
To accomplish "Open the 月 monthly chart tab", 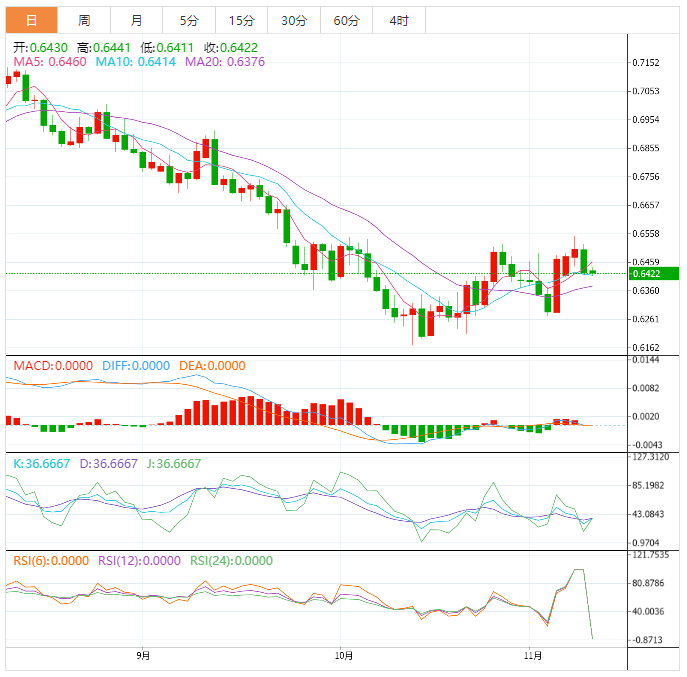I will 136,20.
